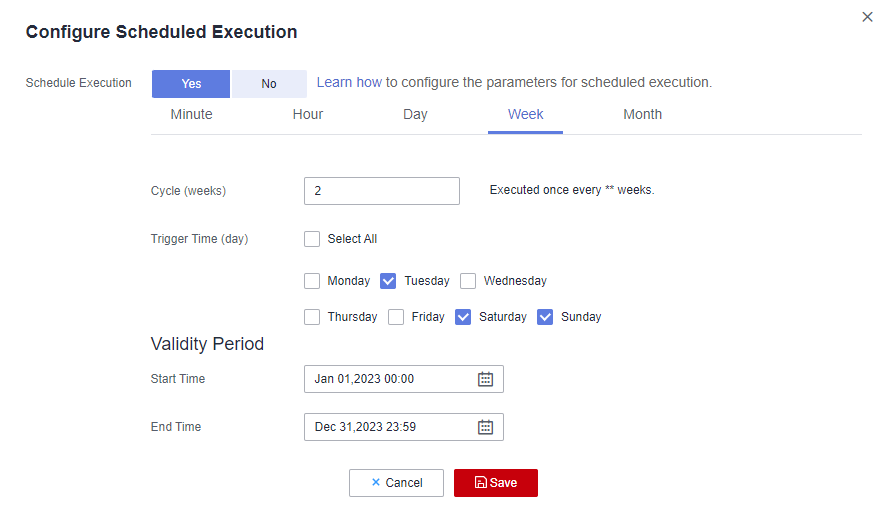Screen dimensions: 881x525
Task: Enable the Monday checkbox
Action: [x=312, y=281]
